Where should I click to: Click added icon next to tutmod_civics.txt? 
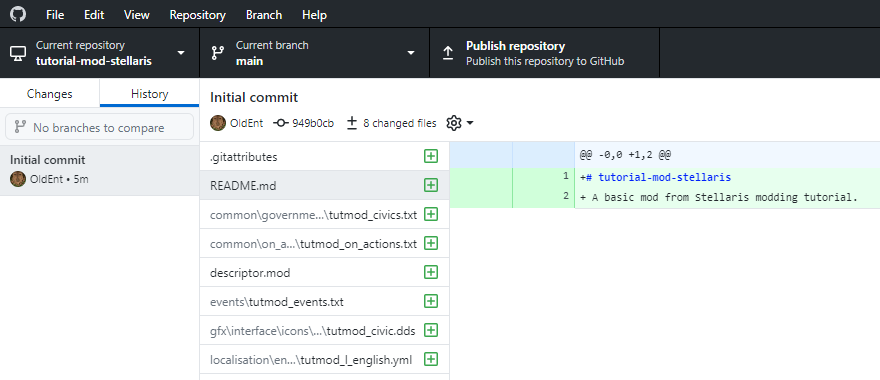point(430,214)
